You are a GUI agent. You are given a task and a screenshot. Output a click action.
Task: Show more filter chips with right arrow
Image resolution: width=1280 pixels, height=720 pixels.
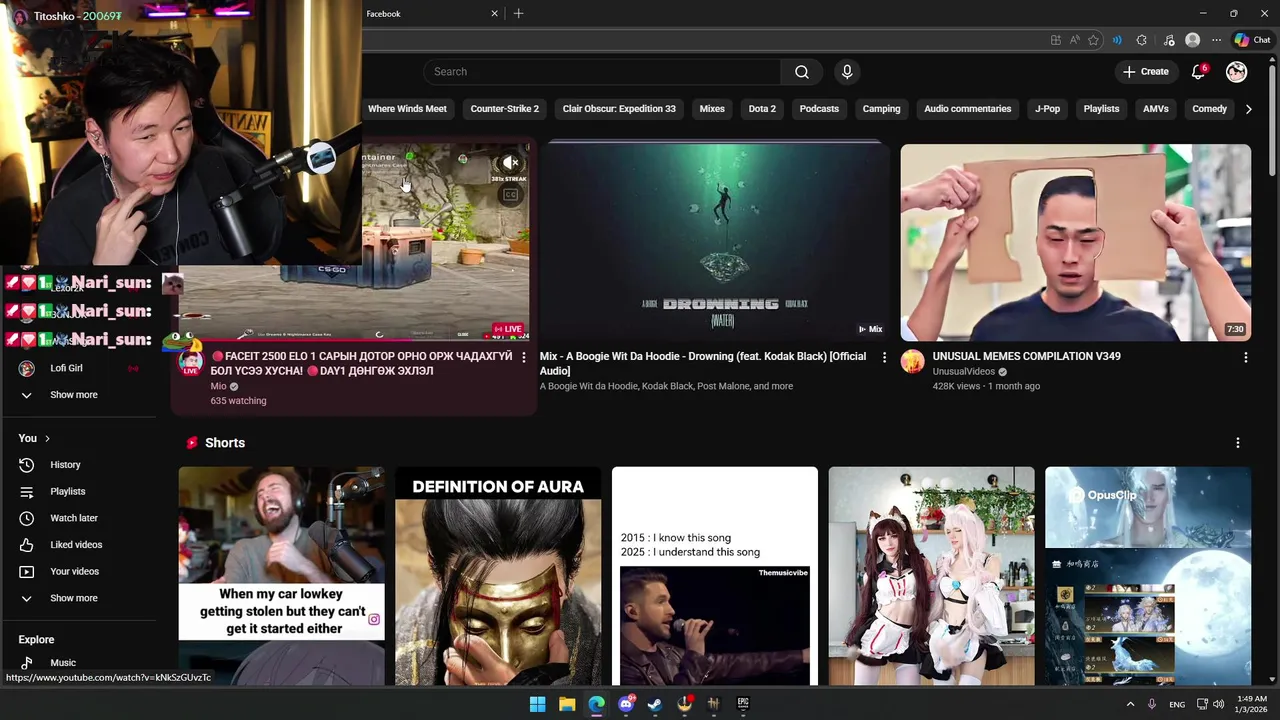tap(1248, 109)
